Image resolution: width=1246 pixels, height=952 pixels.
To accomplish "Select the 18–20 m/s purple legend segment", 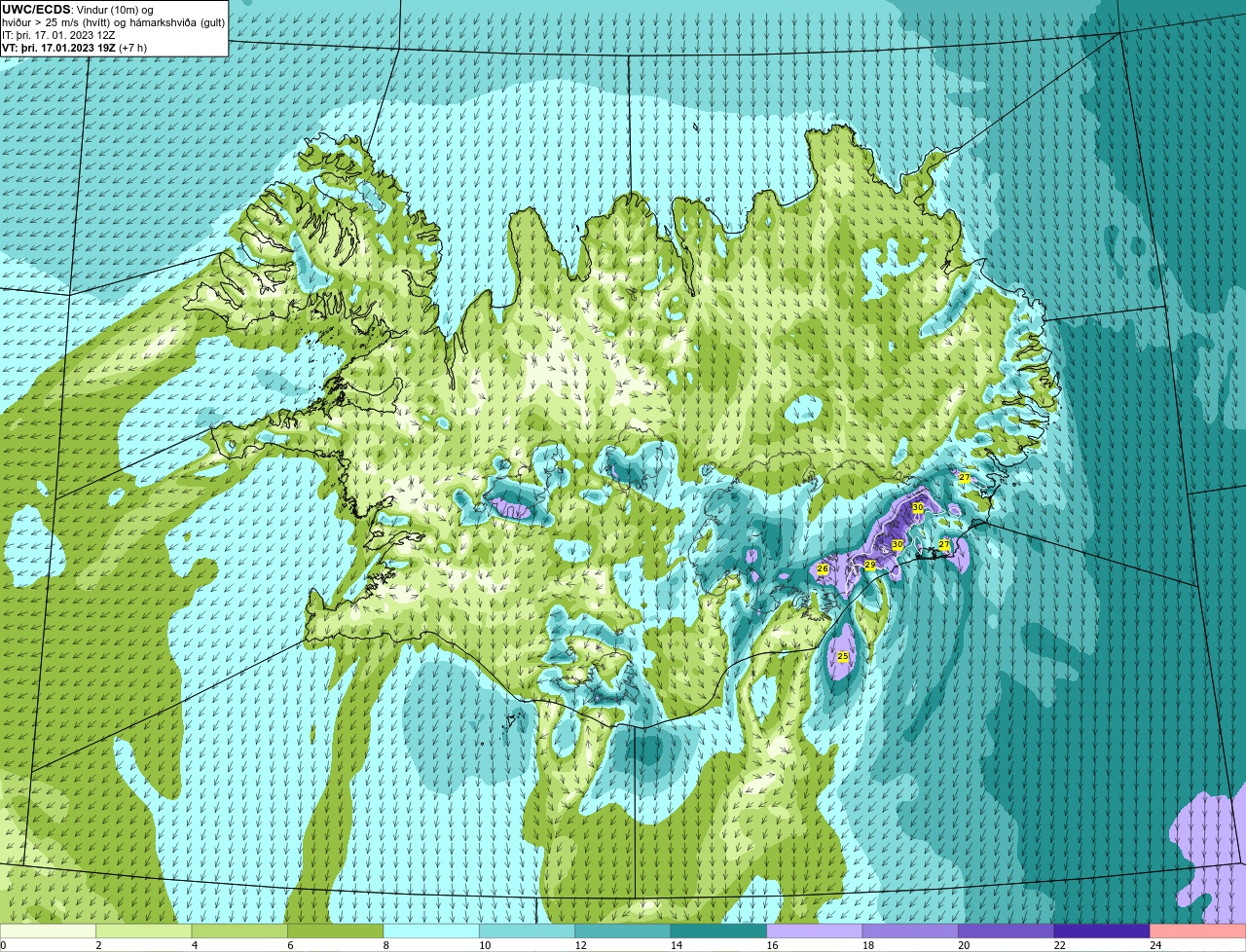I will point(911,931).
